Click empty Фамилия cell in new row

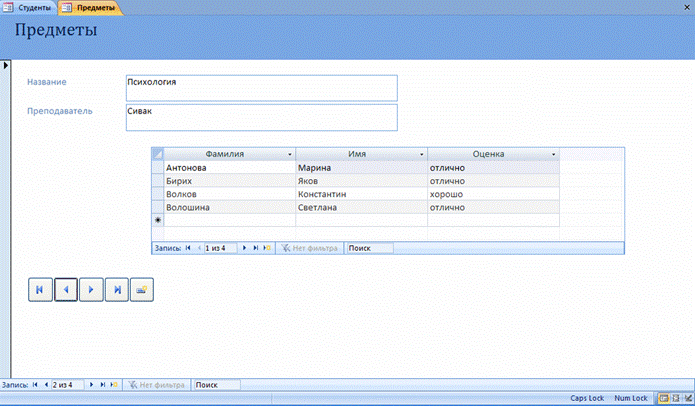[x=230, y=220]
